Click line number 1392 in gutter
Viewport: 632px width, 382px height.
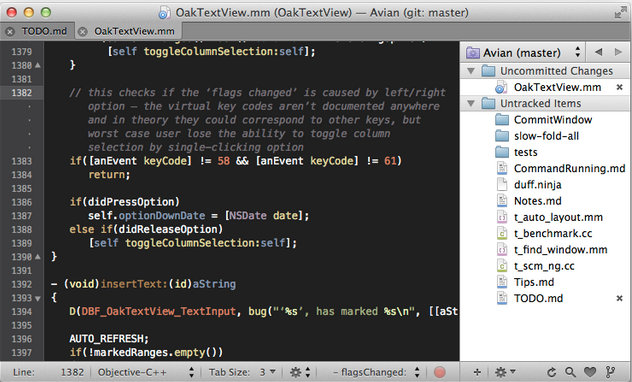[21, 284]
